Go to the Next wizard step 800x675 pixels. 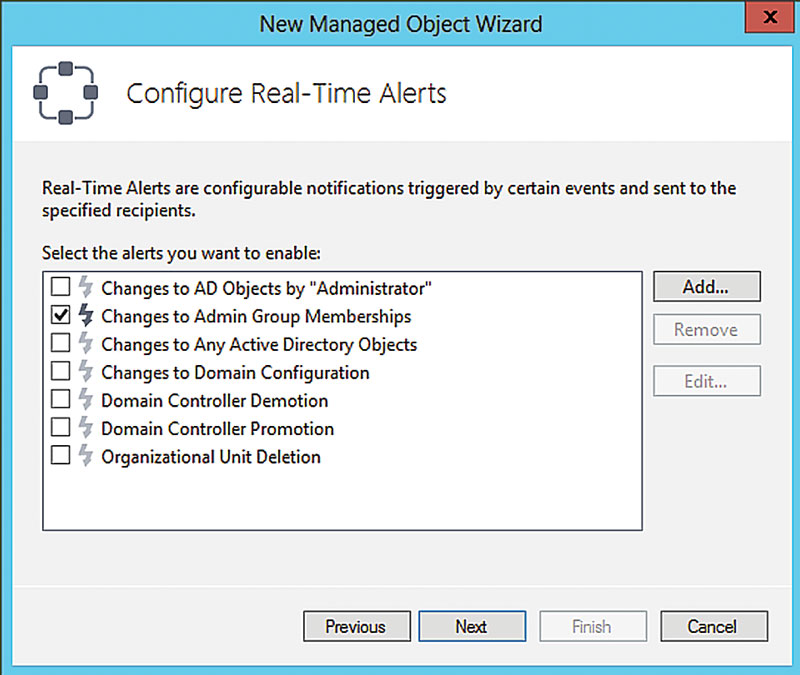pos(471,627)
